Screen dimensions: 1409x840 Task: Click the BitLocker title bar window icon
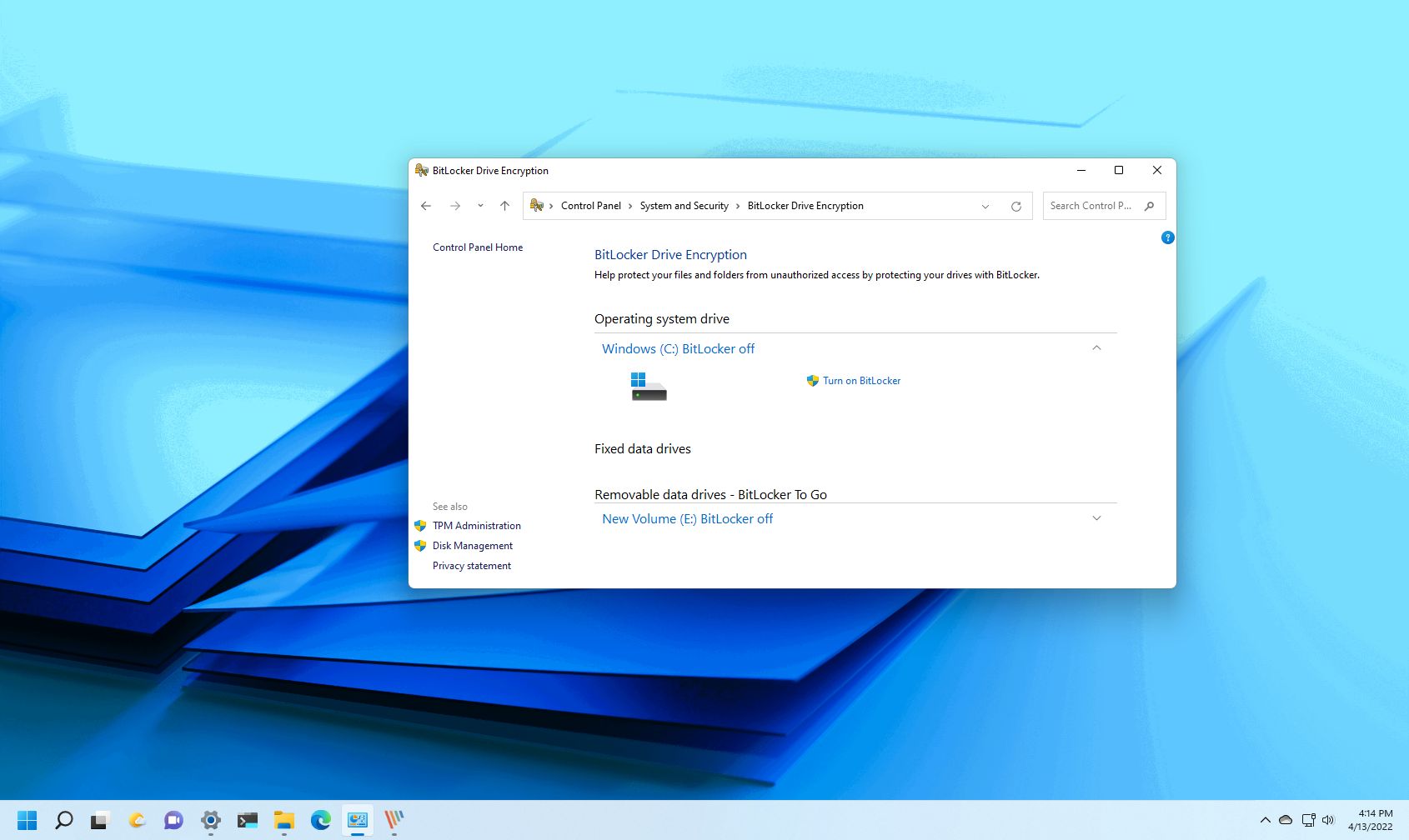click(x=422, y=170)
